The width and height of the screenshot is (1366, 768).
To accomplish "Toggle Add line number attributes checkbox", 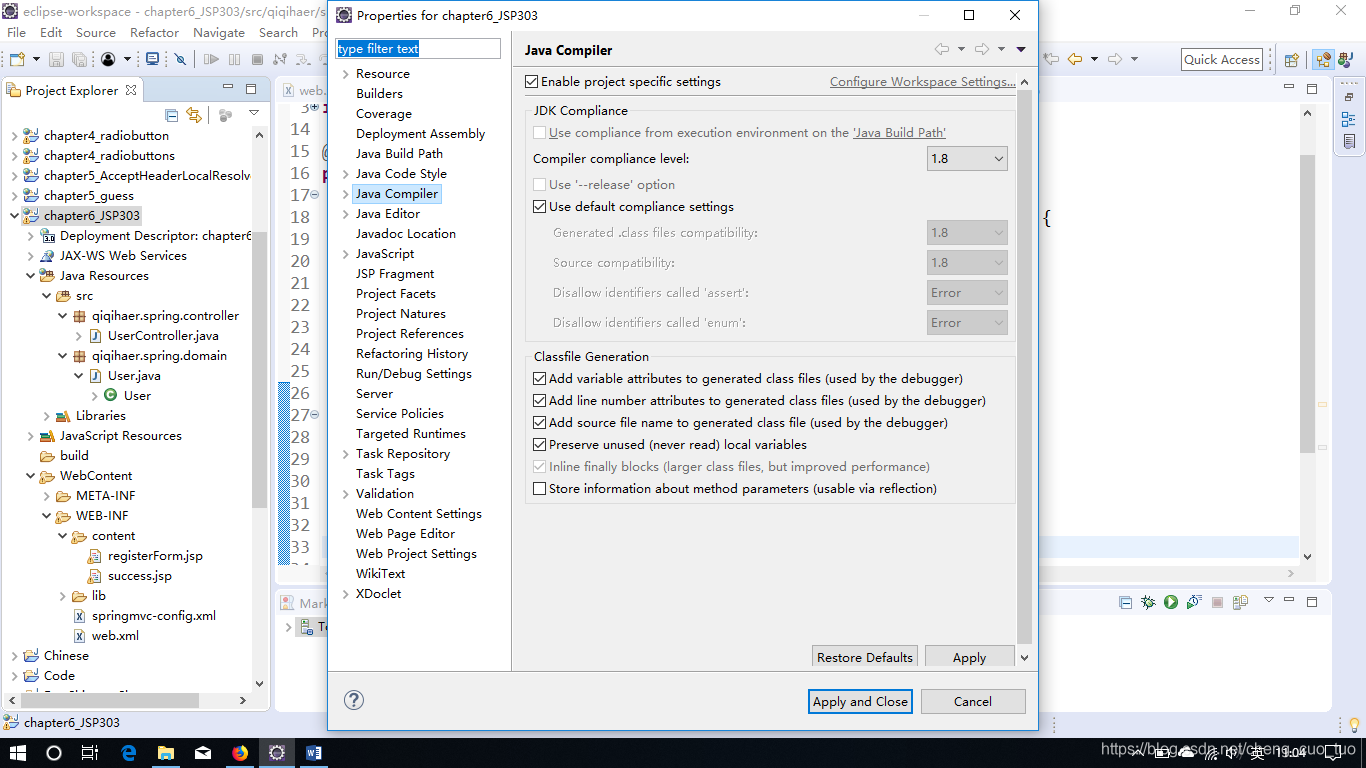I will pos(540,401).
